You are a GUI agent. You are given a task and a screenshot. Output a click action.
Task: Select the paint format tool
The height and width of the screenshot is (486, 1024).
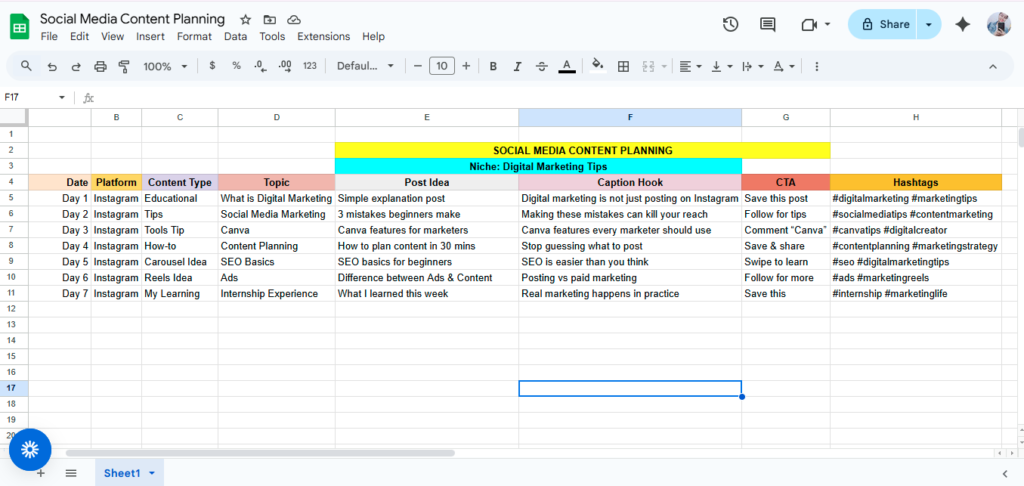tap(124, 66)
